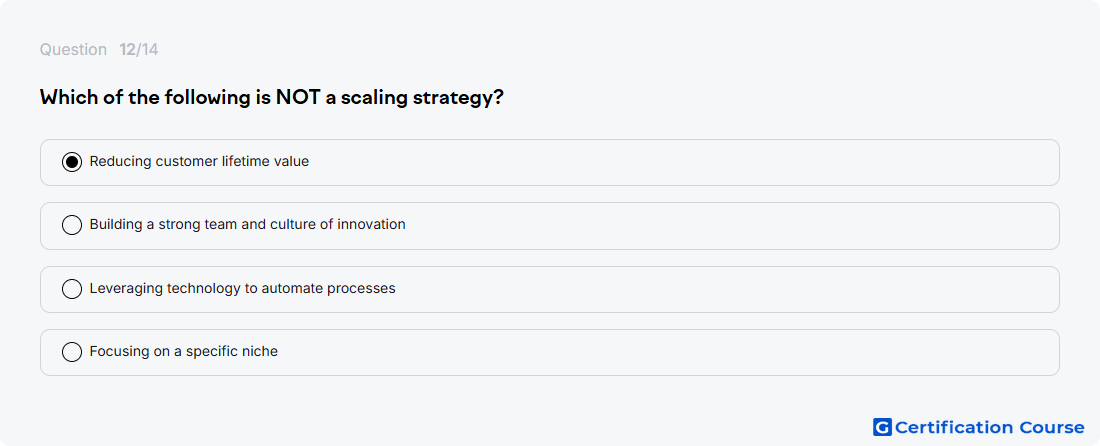Pick the 'Focusing on a specific niche' radio button
The image size is (1100, 446).
coord(72,352)
